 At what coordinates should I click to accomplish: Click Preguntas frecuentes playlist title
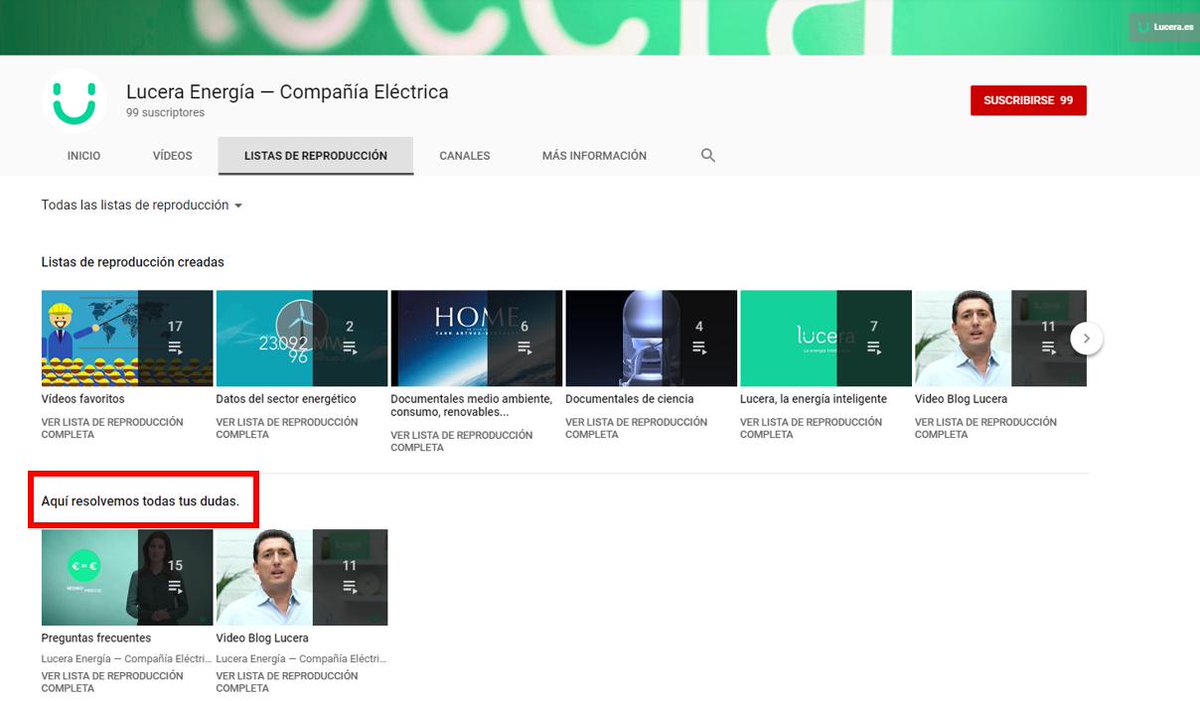click(x=96, y=638)
